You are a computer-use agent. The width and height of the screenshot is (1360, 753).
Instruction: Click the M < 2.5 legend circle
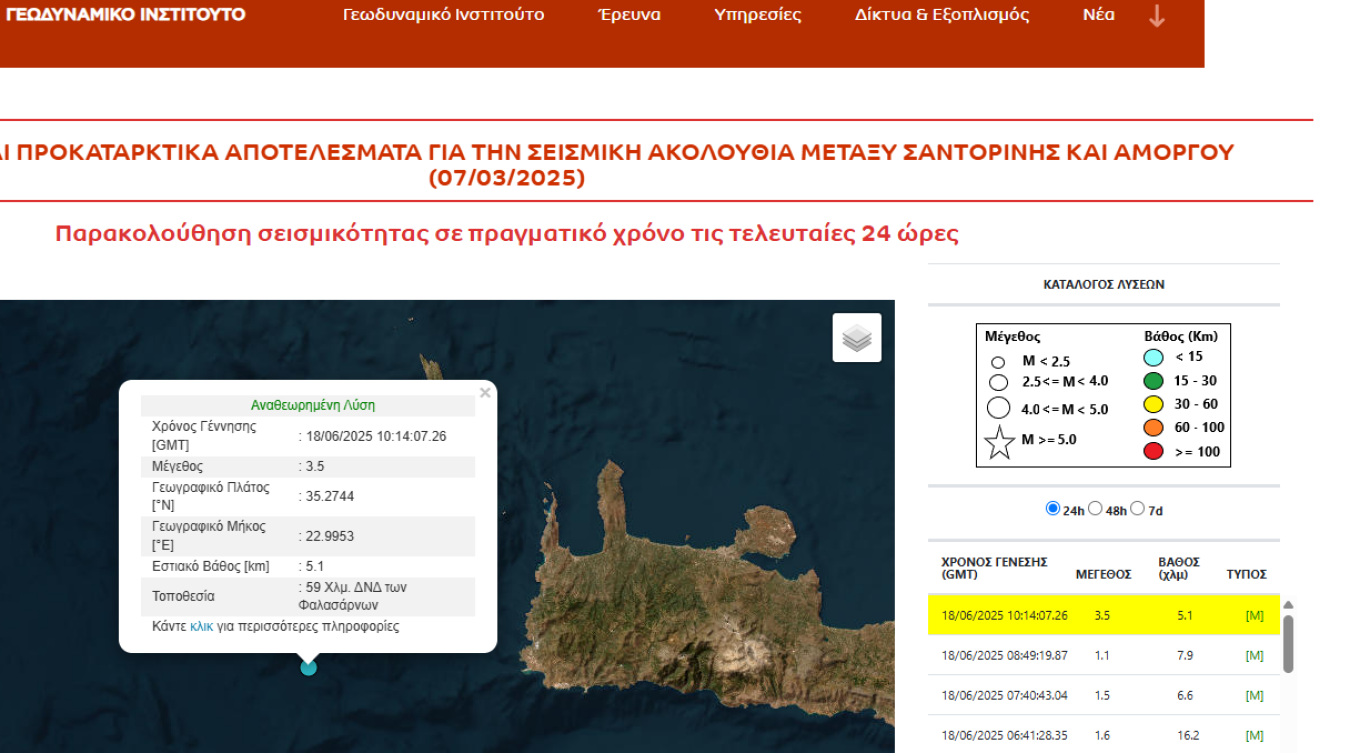[997, 362]
